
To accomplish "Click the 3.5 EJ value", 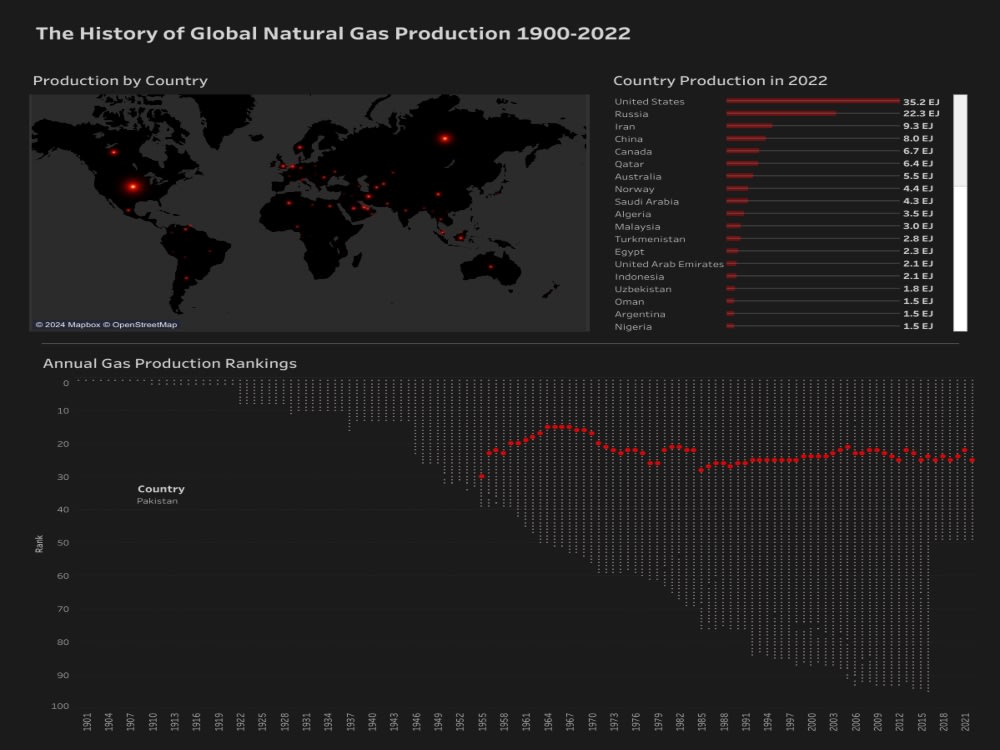I will (x=918, y=214).
